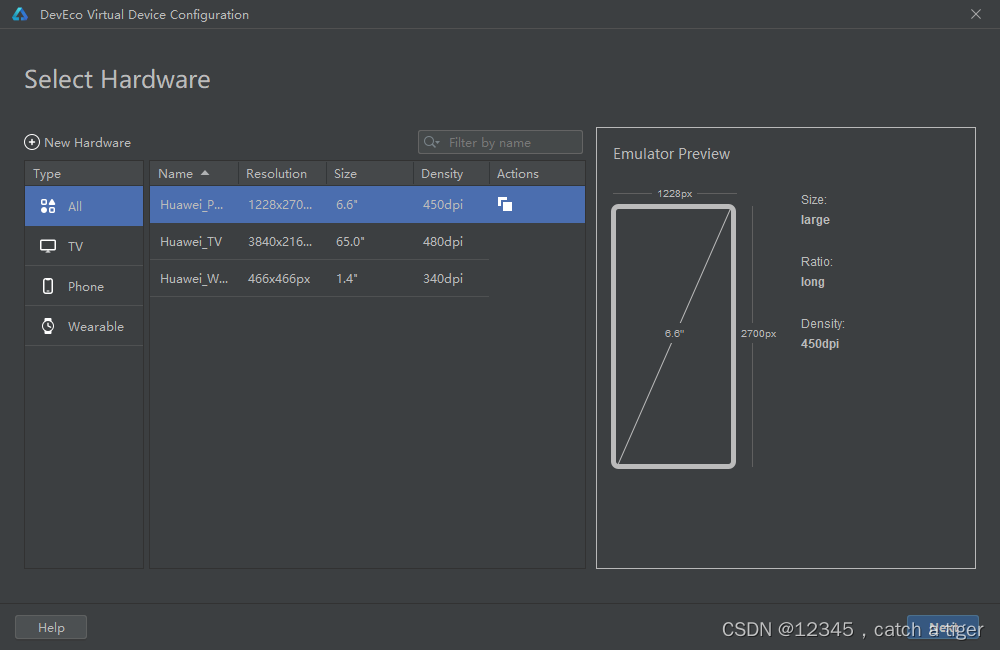Click the phone outline emulator preview
This screenshot has height=650, width=1000.
click(x=673, y=337)
